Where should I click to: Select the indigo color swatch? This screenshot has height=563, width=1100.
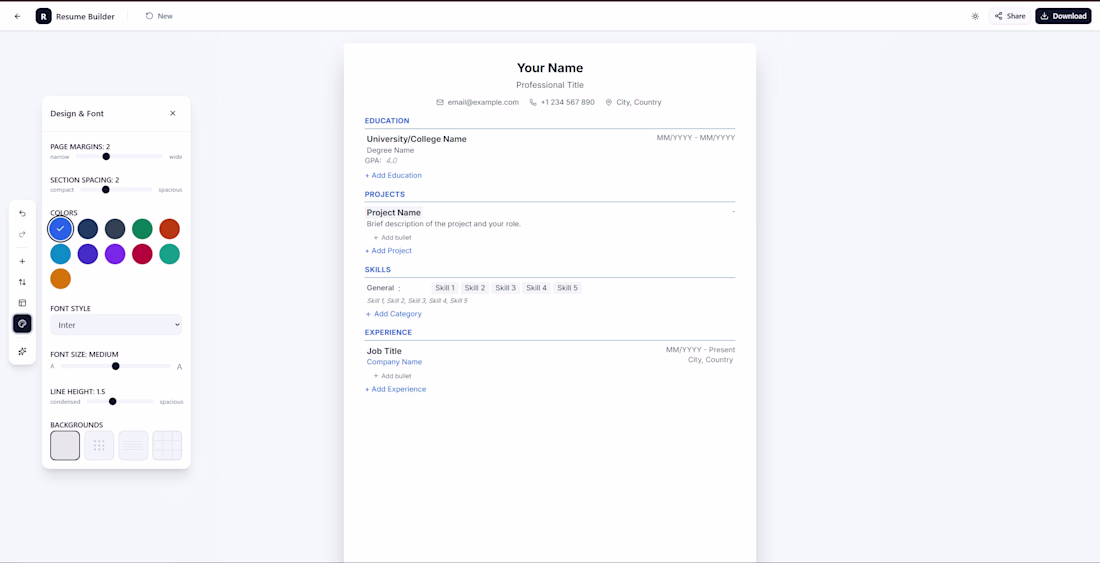pyautogui.click(x=88, y=254)
